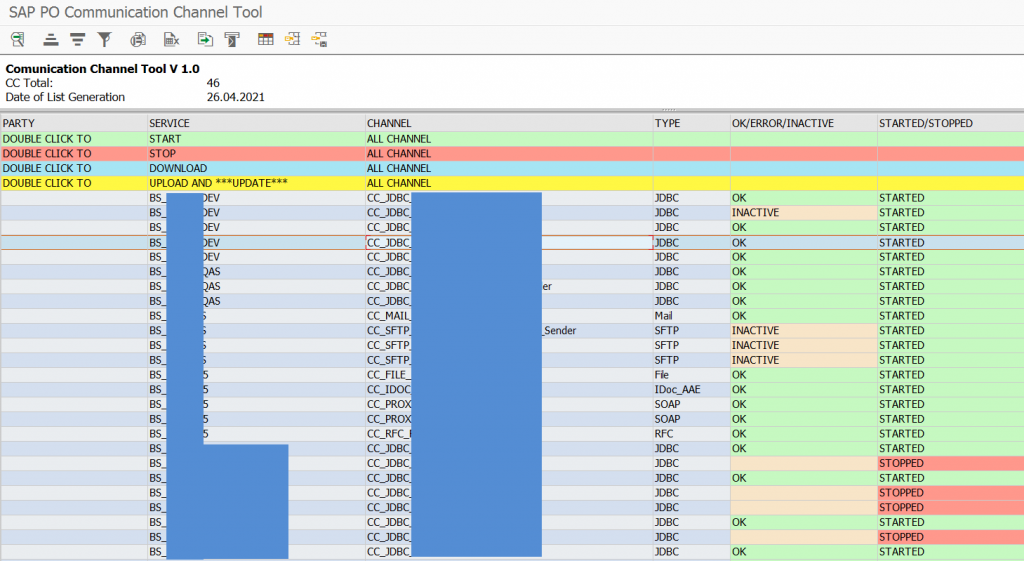Select the RFC type cell
This screenshot has width=1024, height=561.
pyautogui.click(x=692, y=434)
